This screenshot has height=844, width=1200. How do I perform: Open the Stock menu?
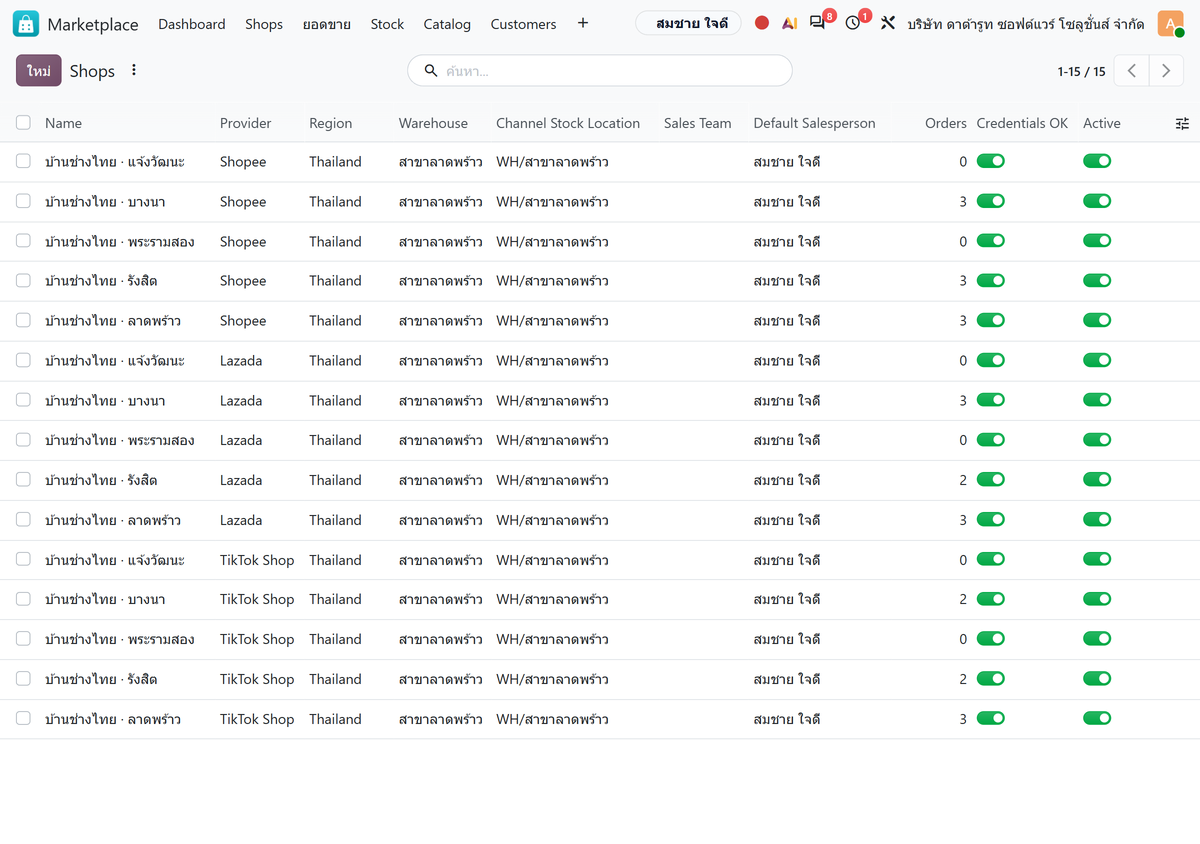click(x=387, y=24)
